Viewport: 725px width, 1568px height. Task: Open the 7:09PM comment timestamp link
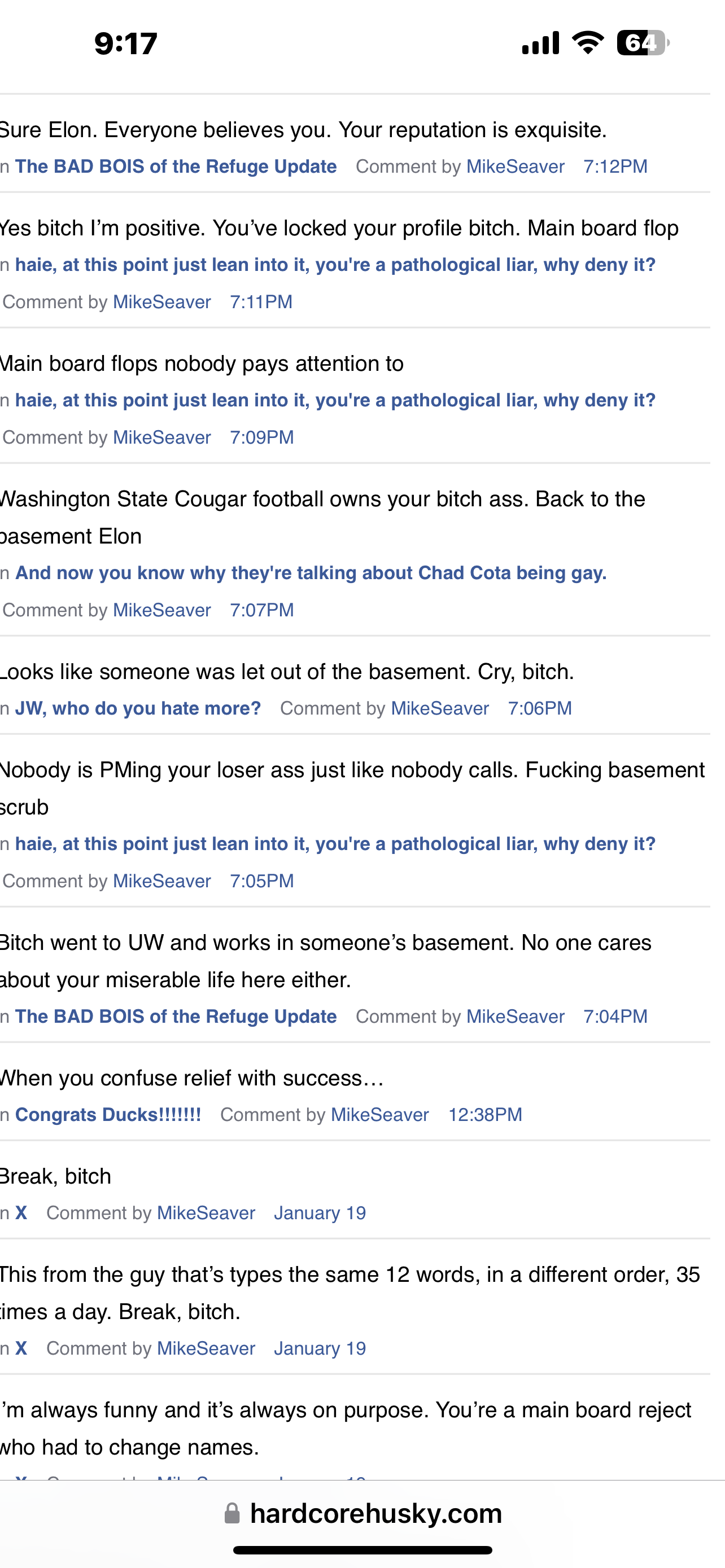point(262,437)
